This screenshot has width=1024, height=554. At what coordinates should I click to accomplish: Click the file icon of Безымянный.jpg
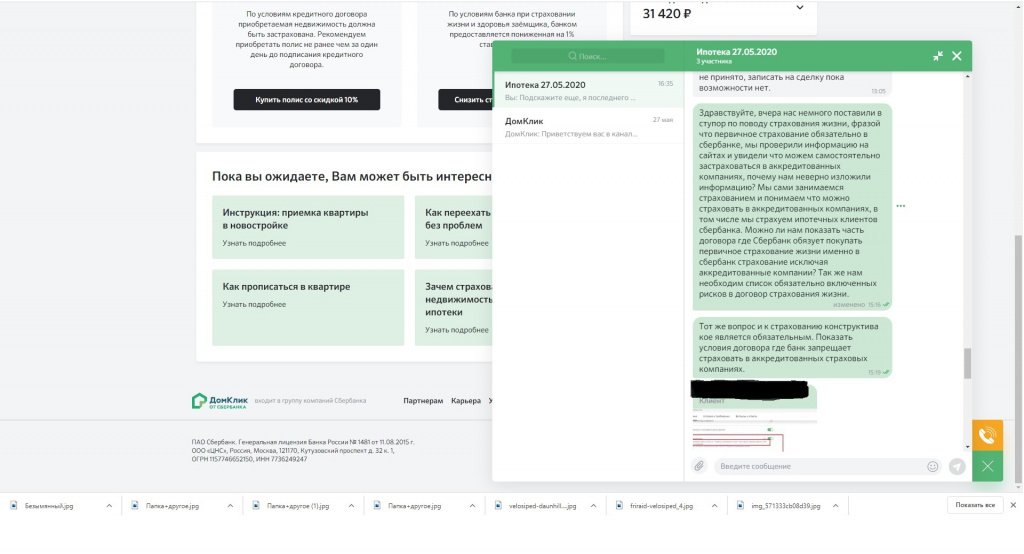click(x=14, y=505)
